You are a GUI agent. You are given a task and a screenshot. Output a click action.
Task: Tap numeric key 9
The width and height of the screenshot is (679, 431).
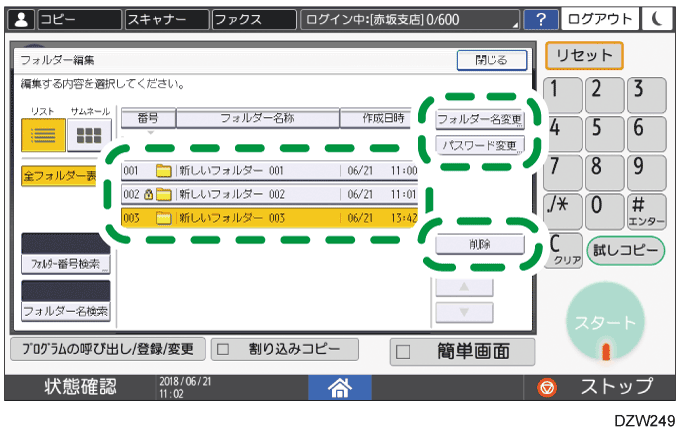point(647,172)
